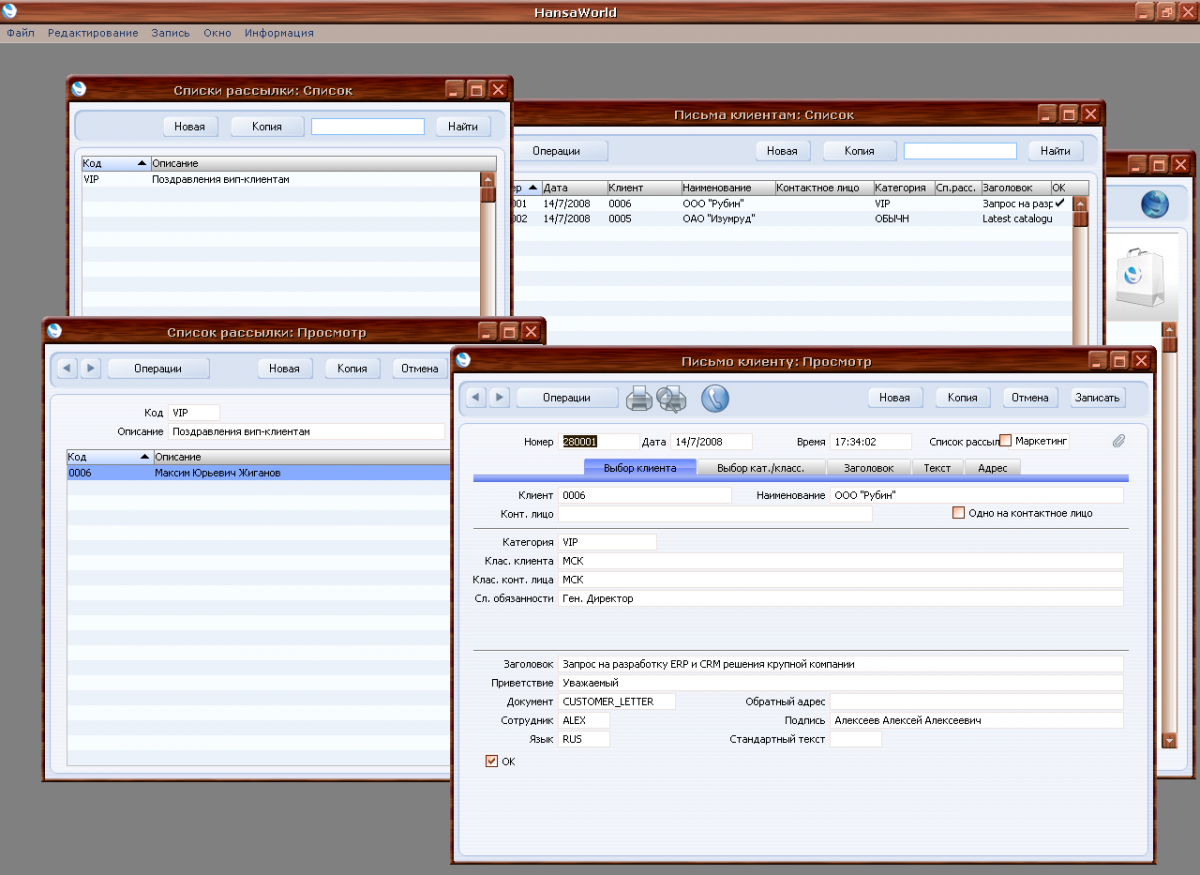Open the Файл menu
Screen dimensions: 1200x875
tap(20, 33)
